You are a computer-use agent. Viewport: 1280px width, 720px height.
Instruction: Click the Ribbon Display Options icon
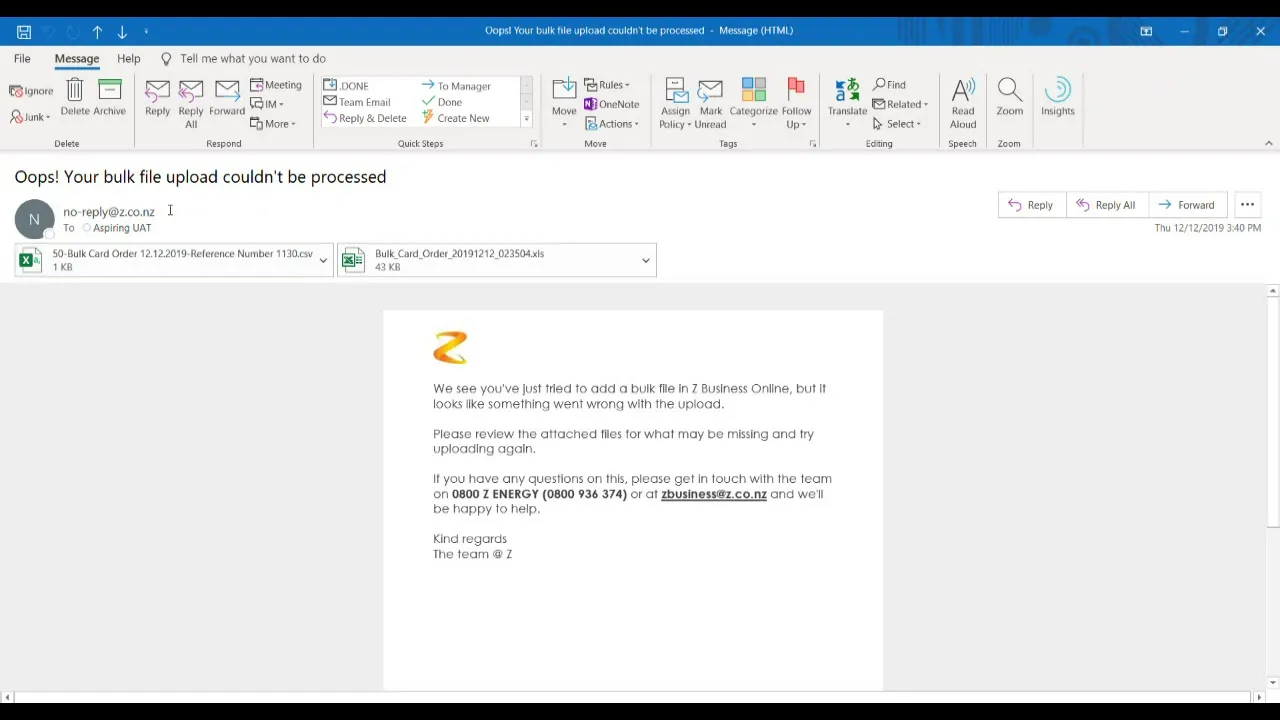tap(1146, 31)
